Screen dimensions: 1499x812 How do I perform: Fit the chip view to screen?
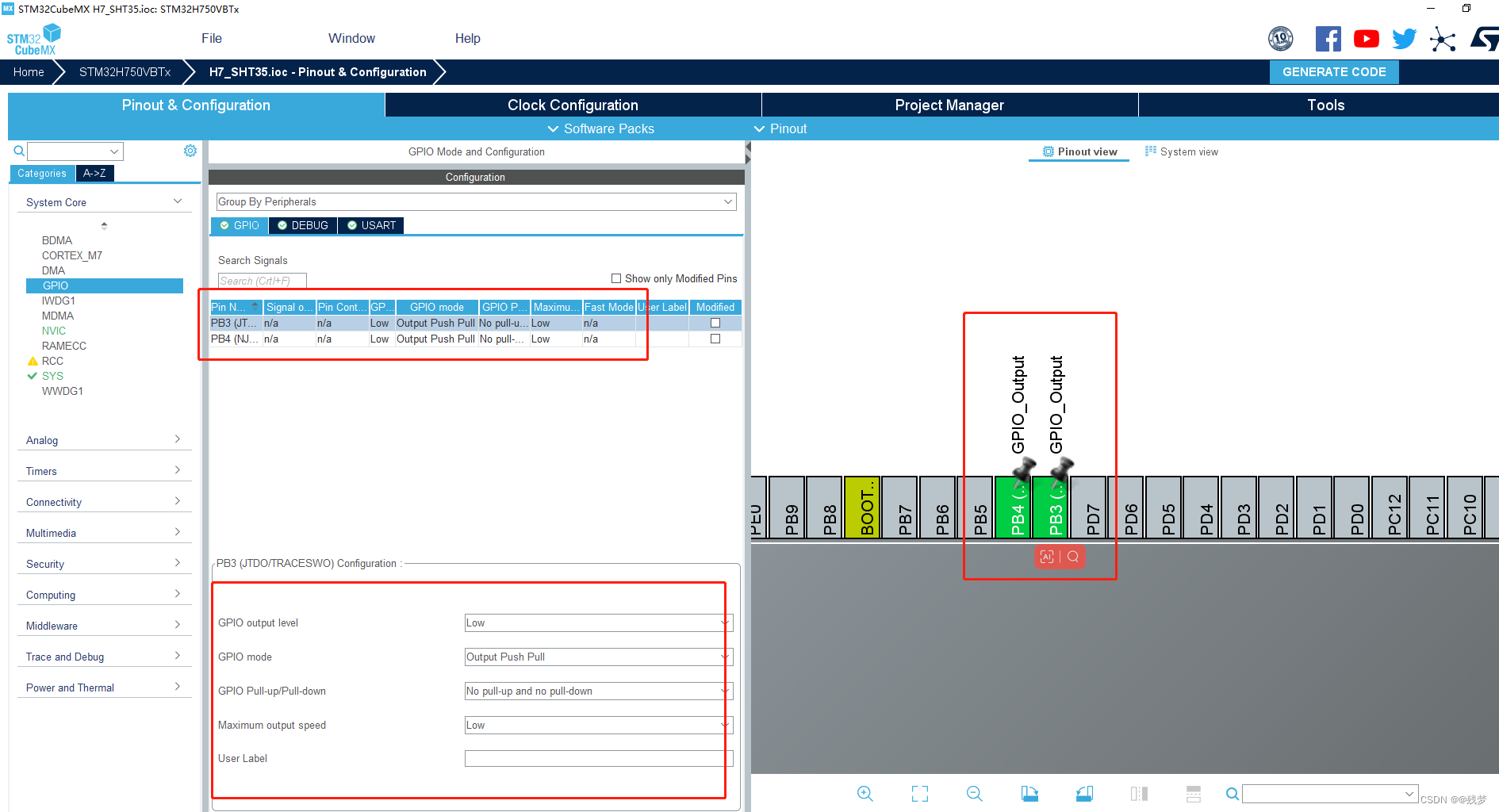(920, 794)
